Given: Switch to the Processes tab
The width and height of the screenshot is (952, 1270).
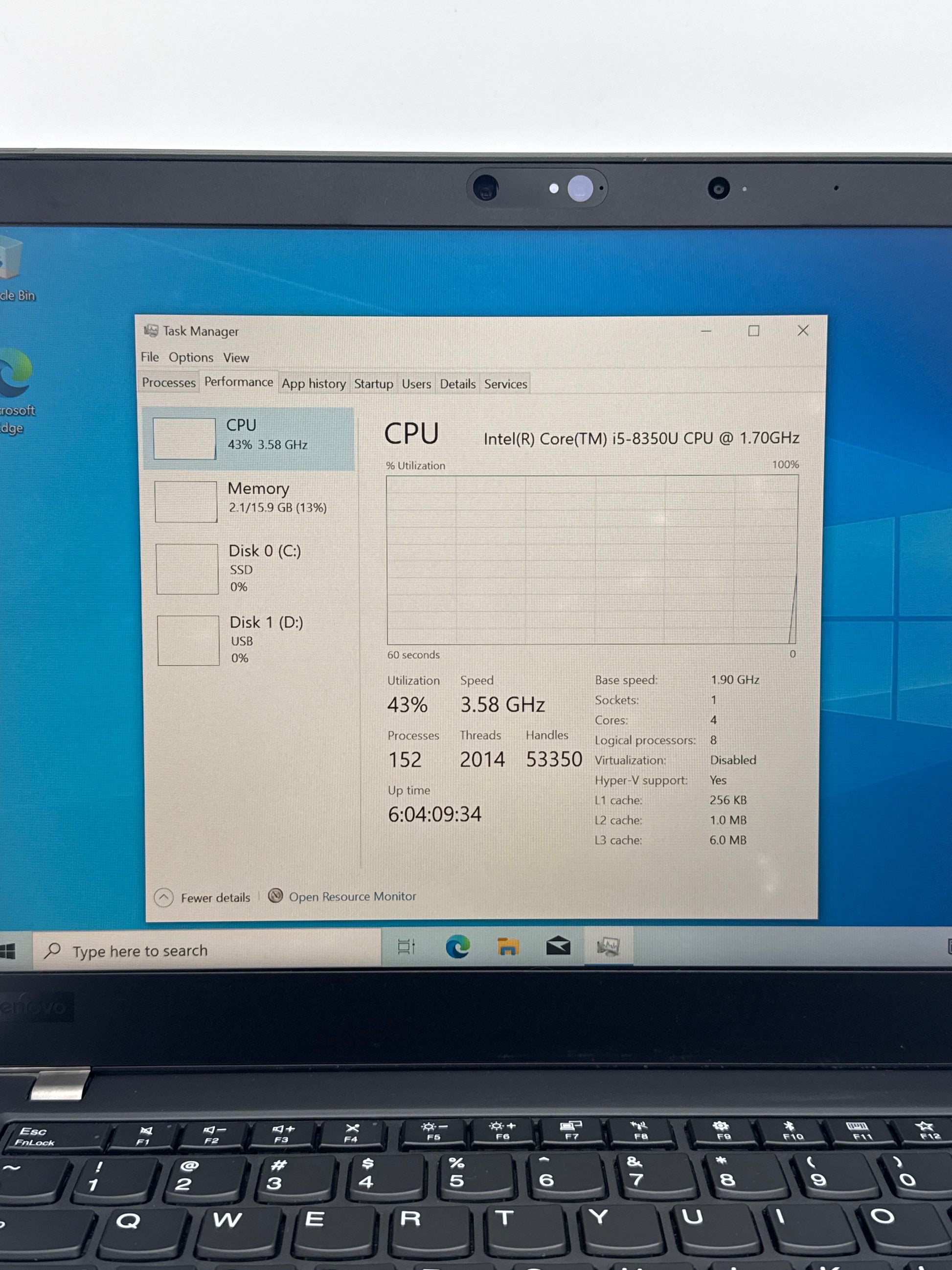Looking at the screenshot, I should 169,382.
